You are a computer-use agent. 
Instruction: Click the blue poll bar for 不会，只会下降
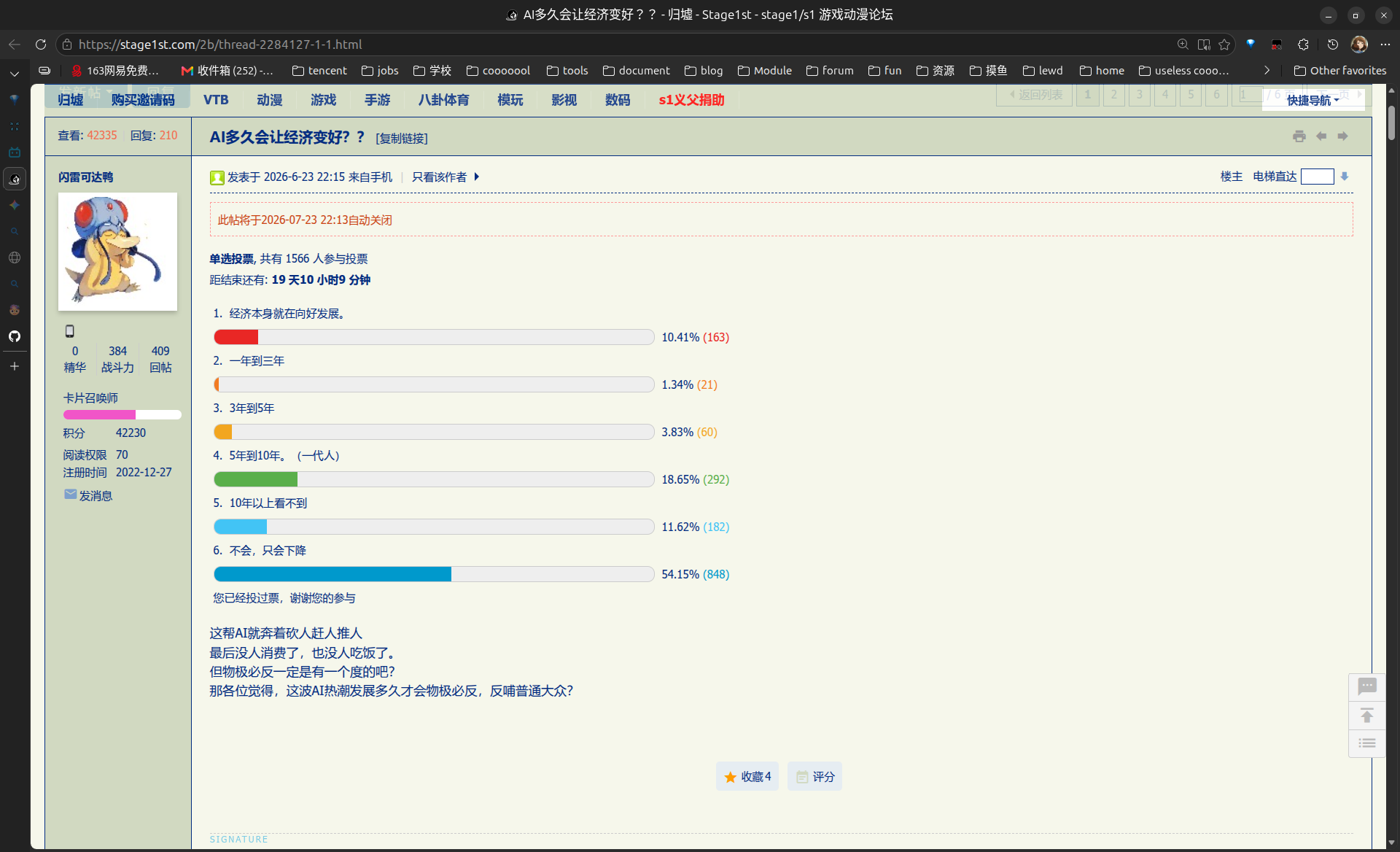[x=332, y=574]
